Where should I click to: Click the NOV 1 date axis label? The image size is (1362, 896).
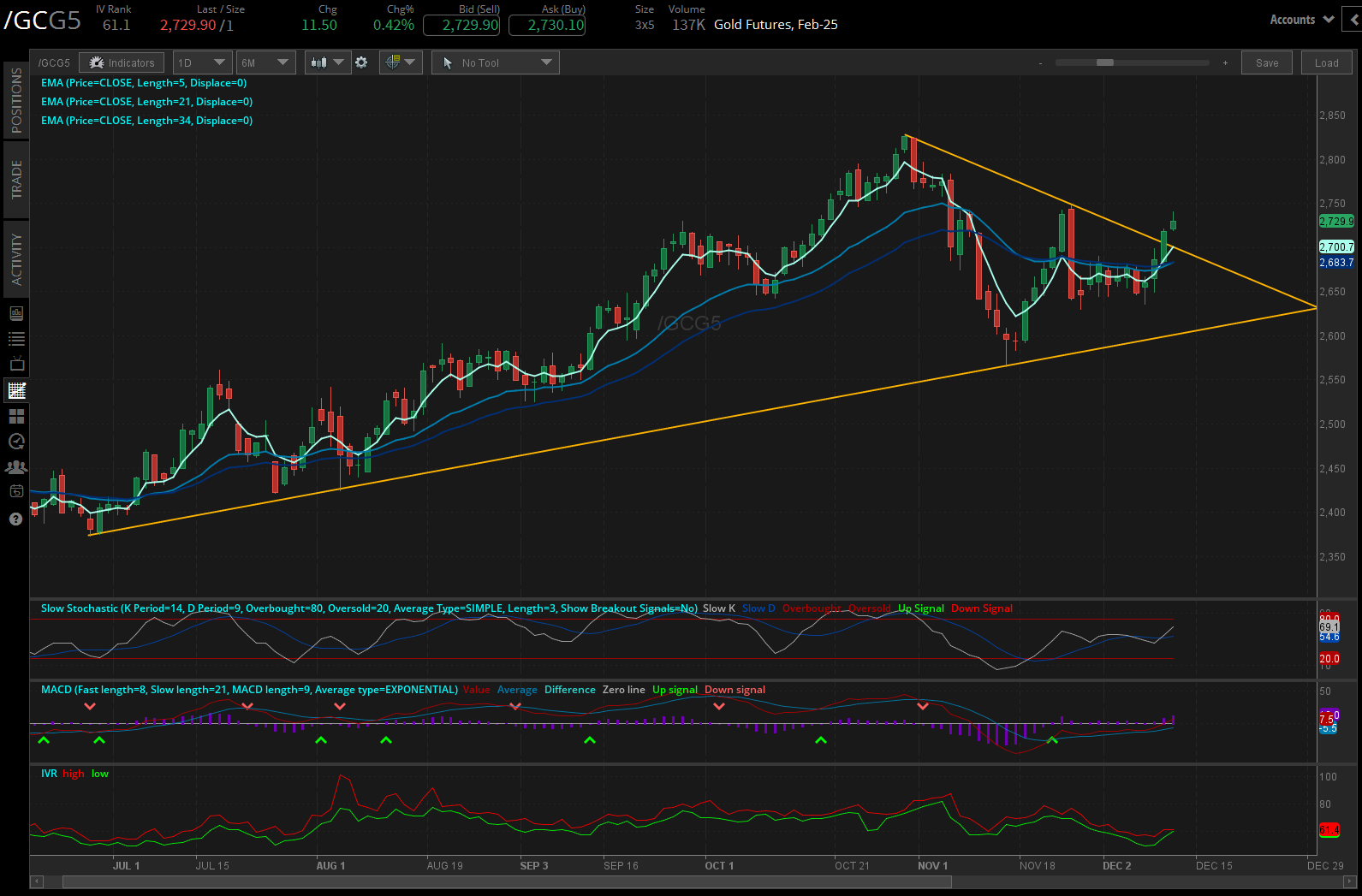pyautogui.click(x=933, y=866)
